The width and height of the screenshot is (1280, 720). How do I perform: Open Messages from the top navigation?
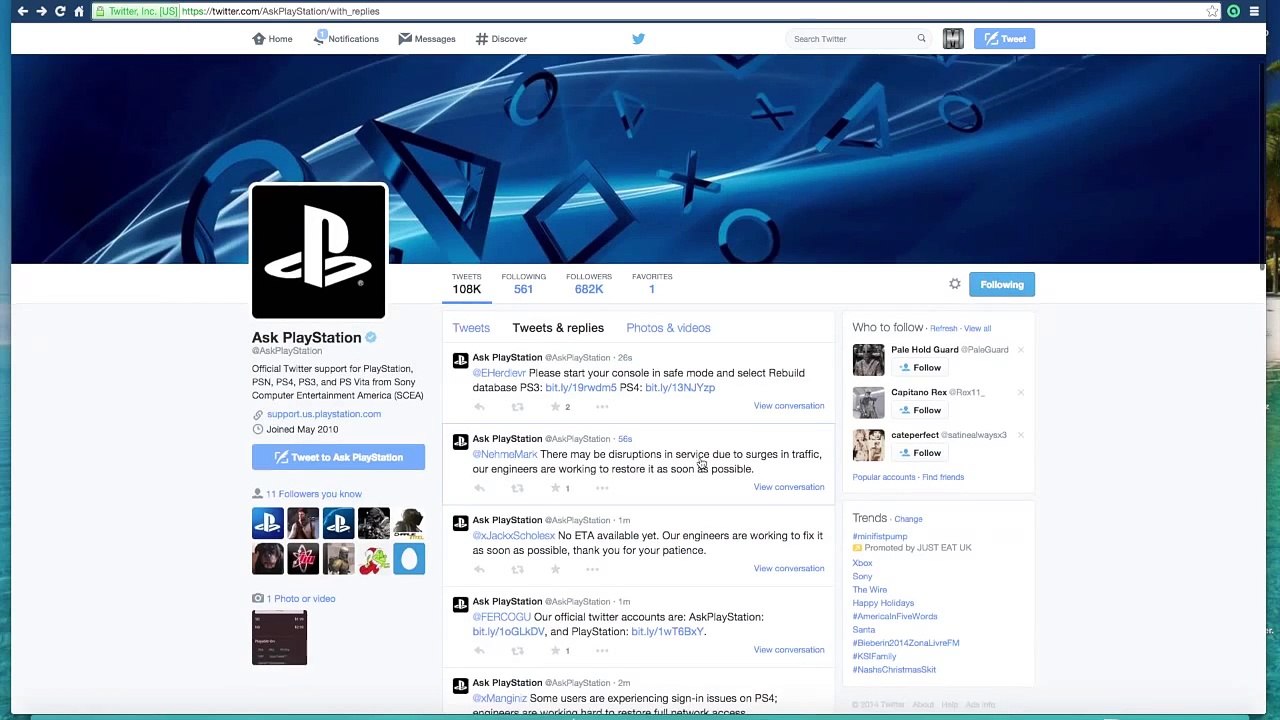tap(427, 39)
